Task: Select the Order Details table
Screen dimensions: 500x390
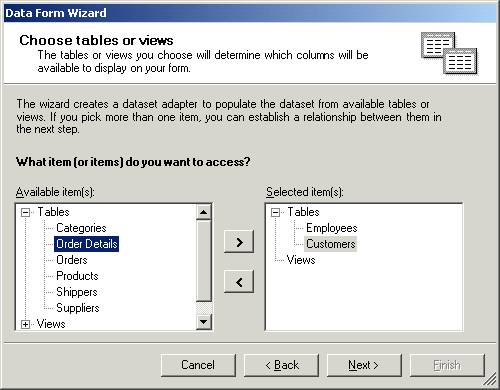Action: (x=87, y=244)
